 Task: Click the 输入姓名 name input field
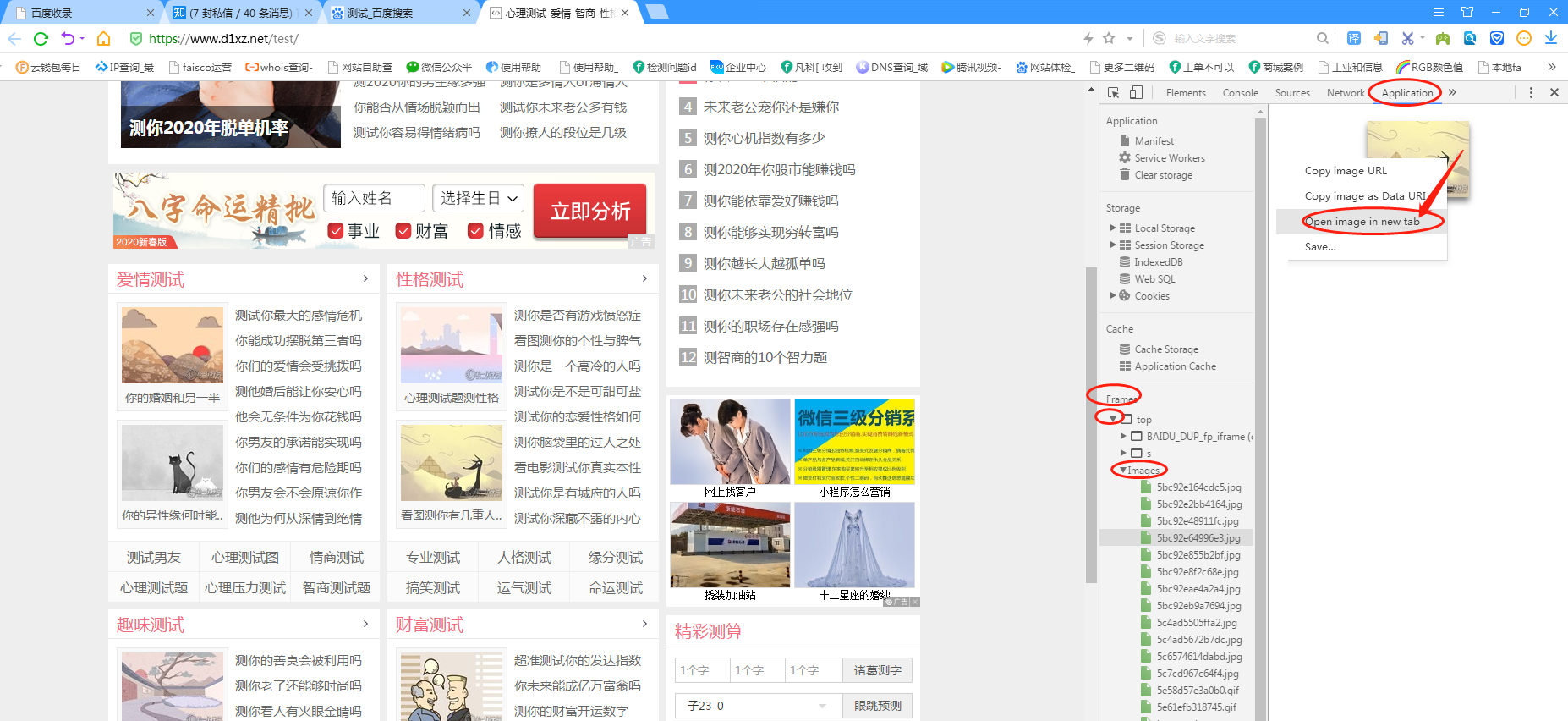coord(374,198)
